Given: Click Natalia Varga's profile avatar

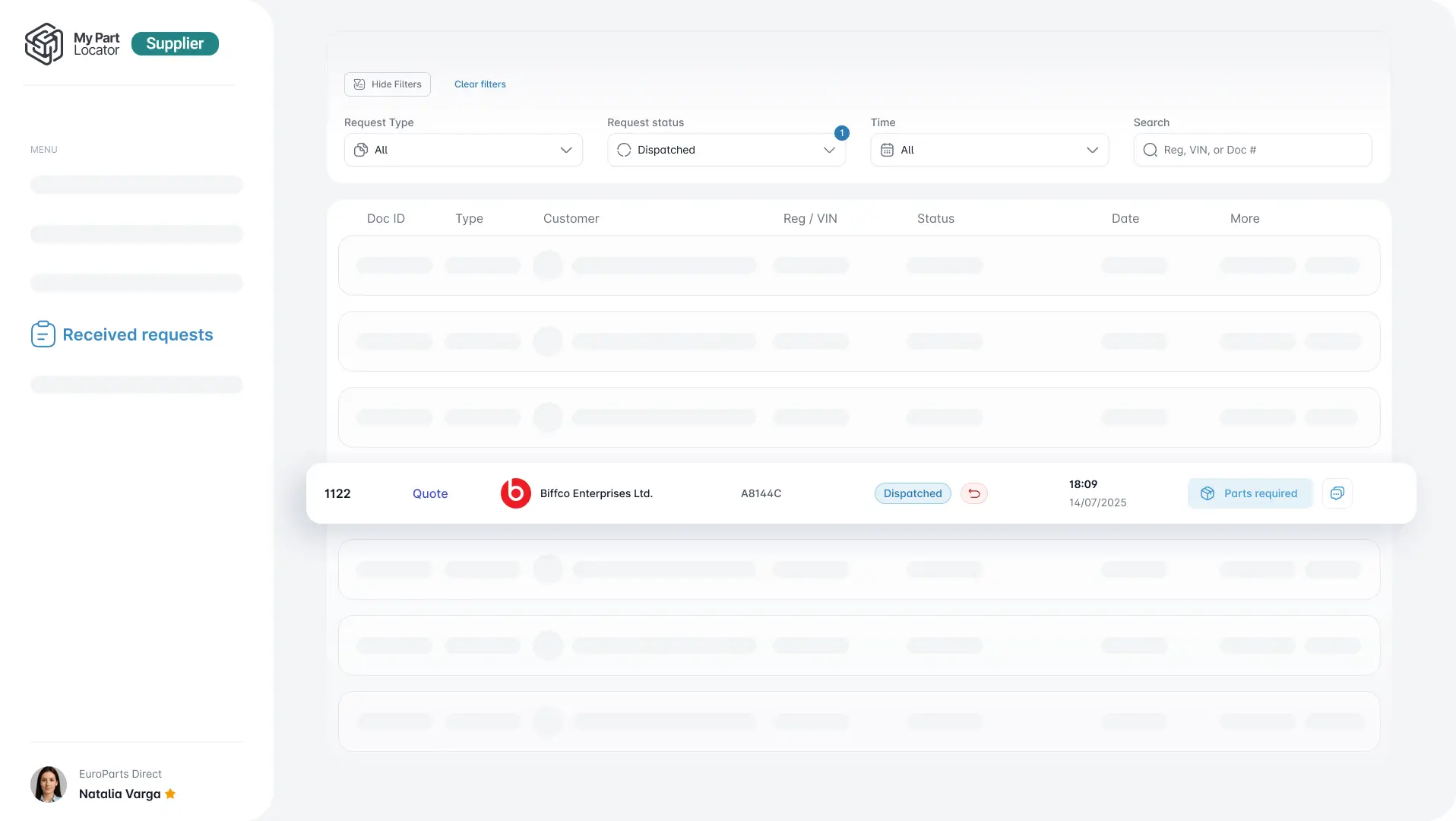Looking at the screenshot, I should point(49,785).
